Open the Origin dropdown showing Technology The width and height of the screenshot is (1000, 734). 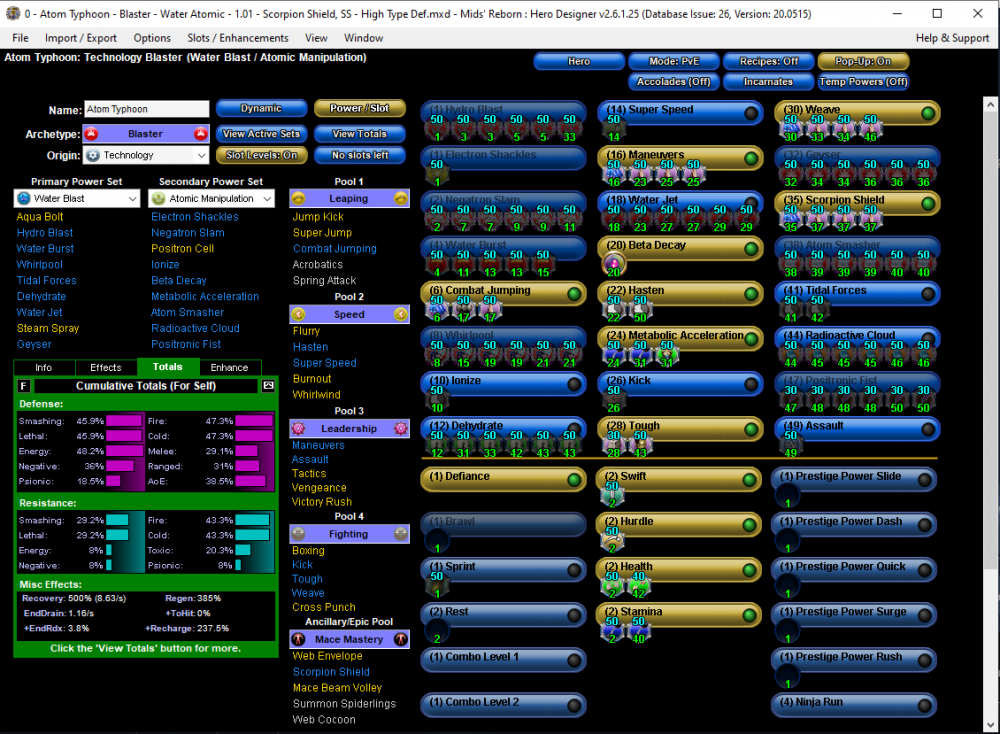click(145, 155)
